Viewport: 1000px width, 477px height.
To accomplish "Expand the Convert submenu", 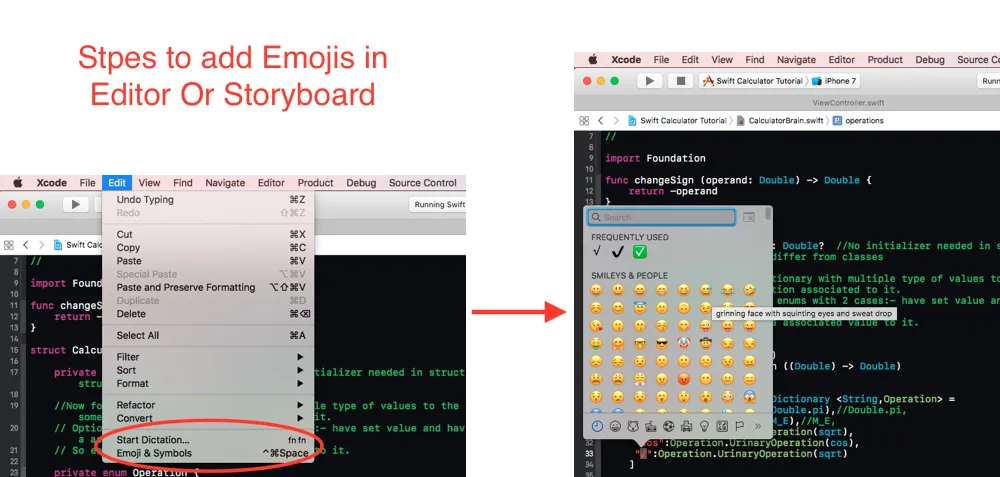I will pyautogui.click(x=208, y=418).
